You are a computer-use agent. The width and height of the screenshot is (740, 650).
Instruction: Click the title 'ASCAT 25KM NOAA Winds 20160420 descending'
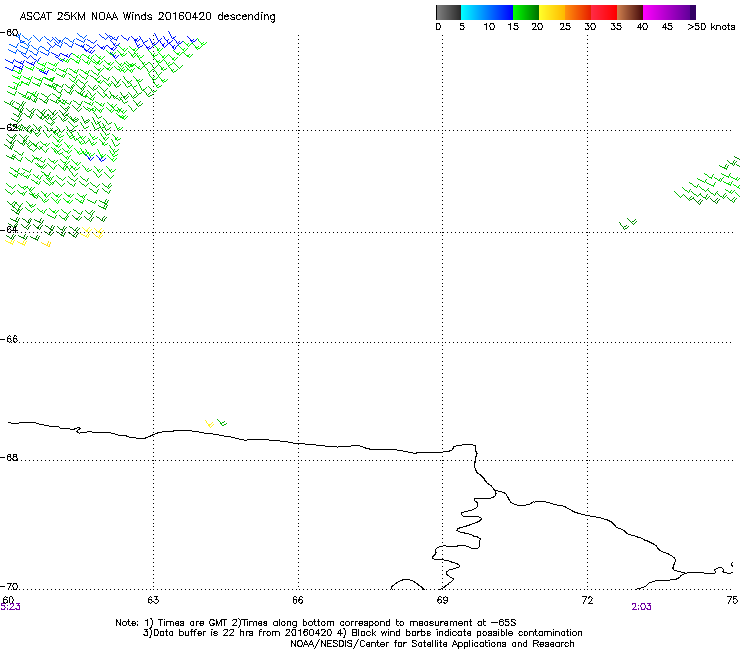click(x=147, y=17)
